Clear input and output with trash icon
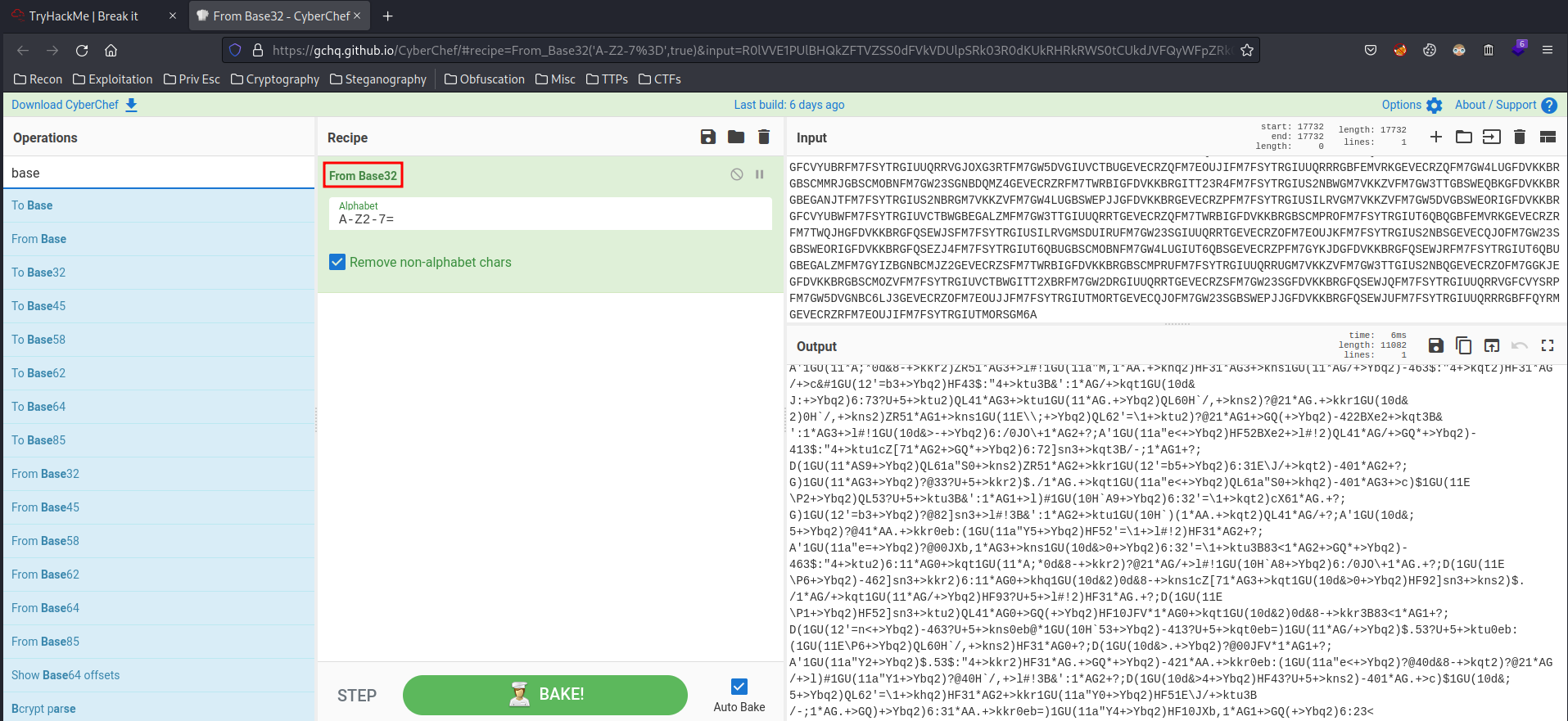Viewport: 1568px width, 721px height. 1520,137
